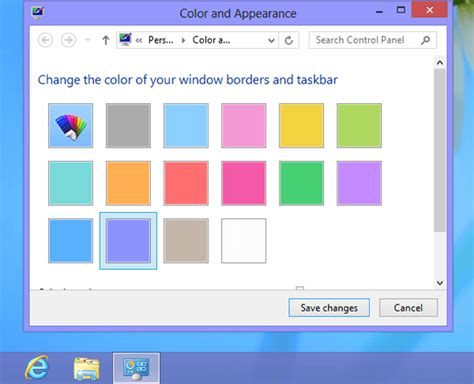Choose the highlighted periwinkle color swatch

[x=128, y=241]
